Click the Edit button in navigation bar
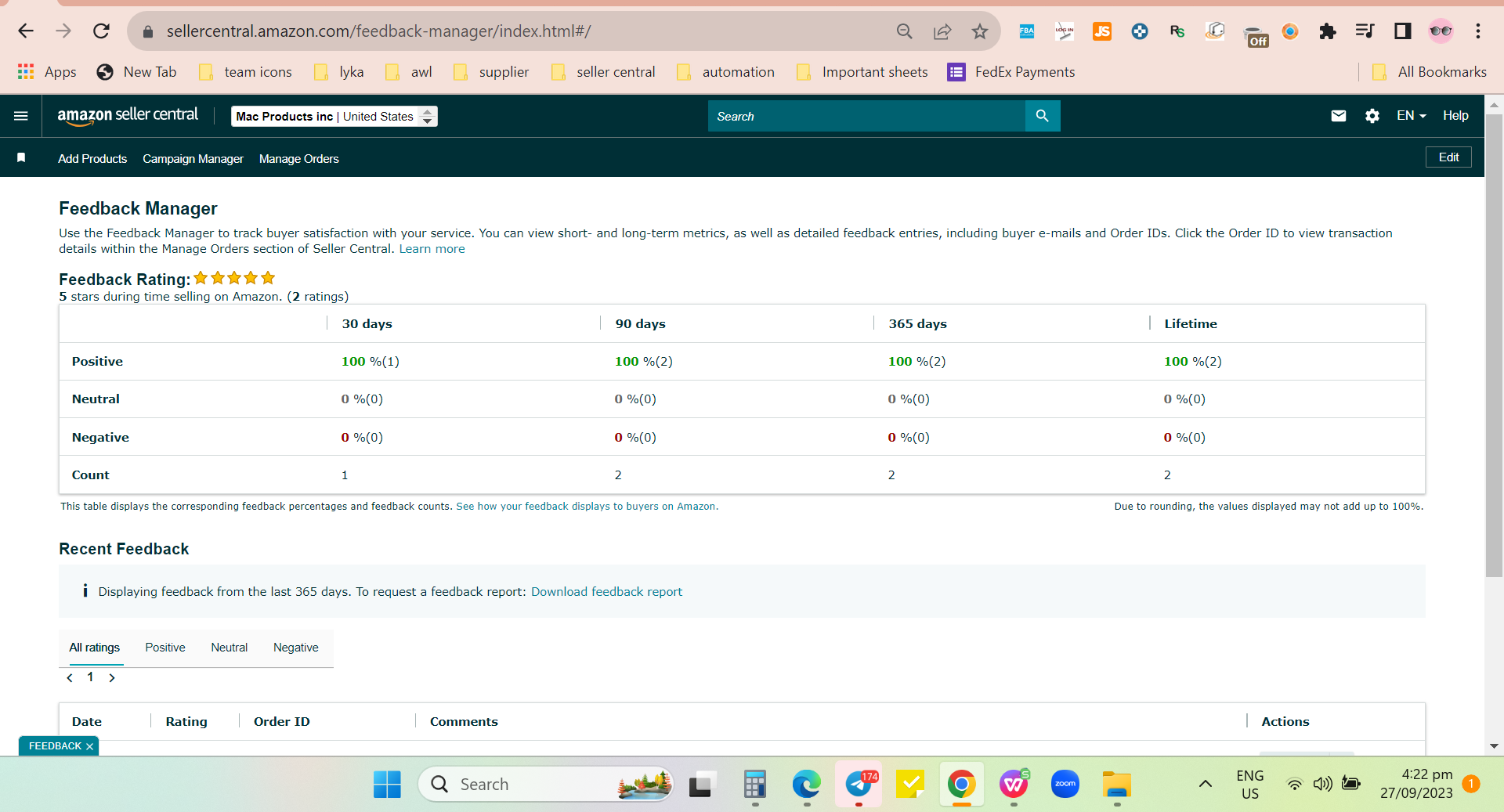 point(1448,157)
